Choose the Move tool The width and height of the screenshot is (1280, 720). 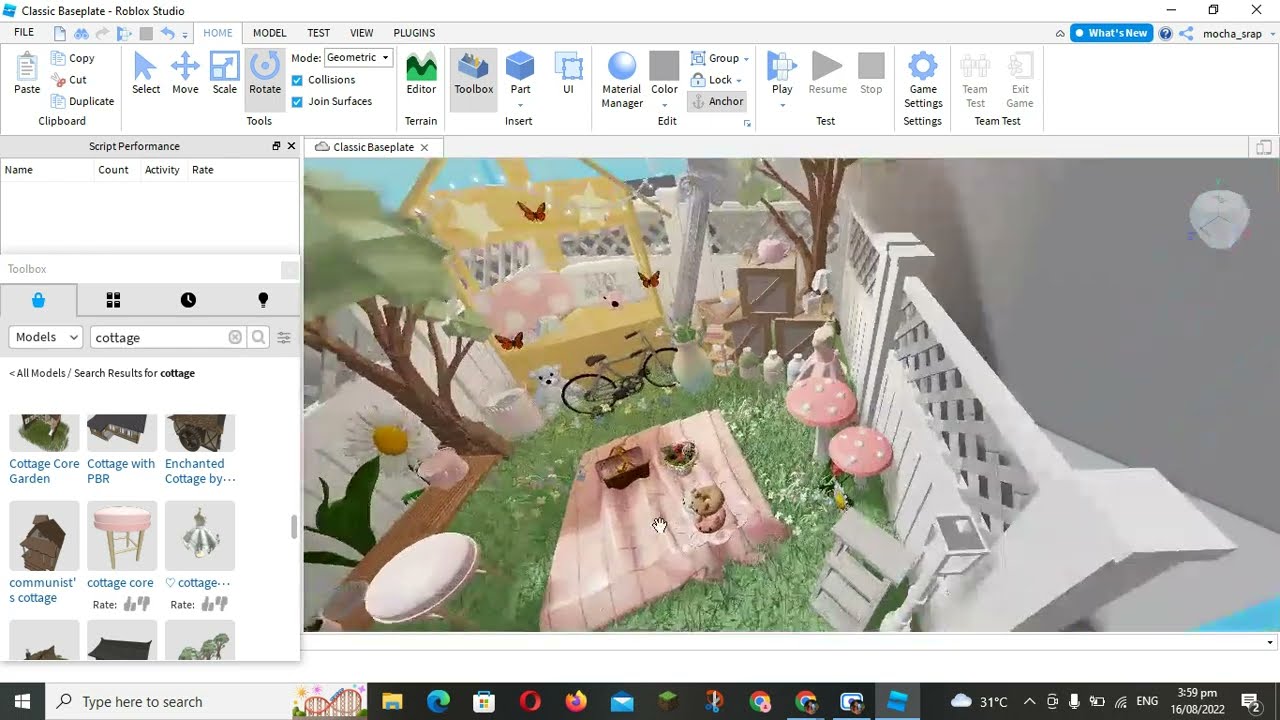click(x=185, y=73)
